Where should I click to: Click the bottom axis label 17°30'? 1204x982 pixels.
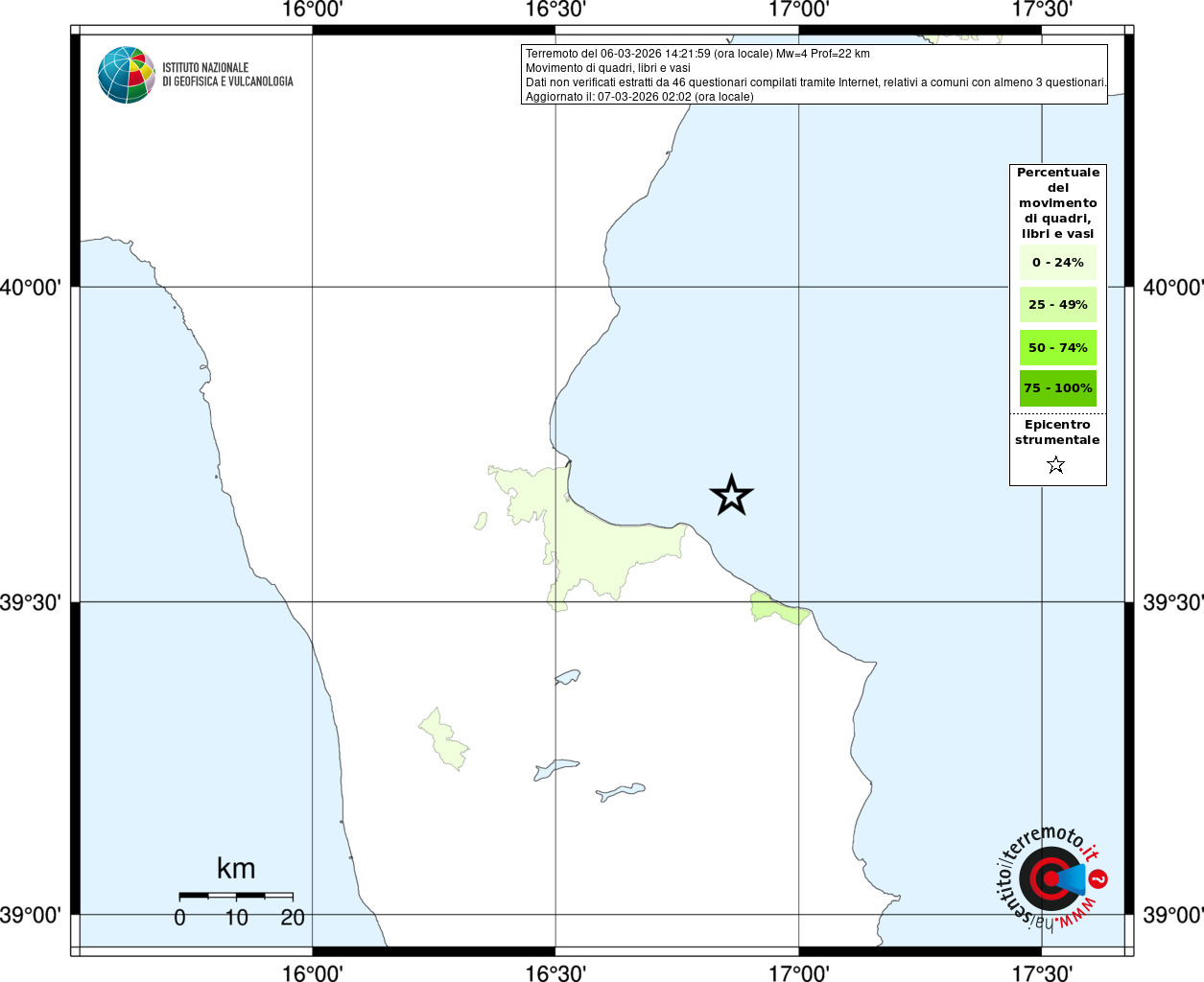1042,972
